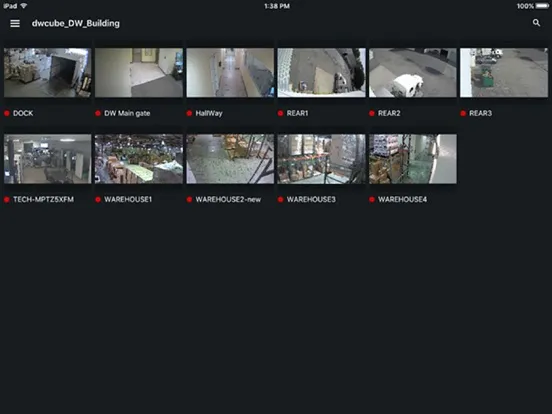Viewport: 552px width, 414px height.
Task: Click the red recording dot beside WAREHOUSE3
Action: 280,200
